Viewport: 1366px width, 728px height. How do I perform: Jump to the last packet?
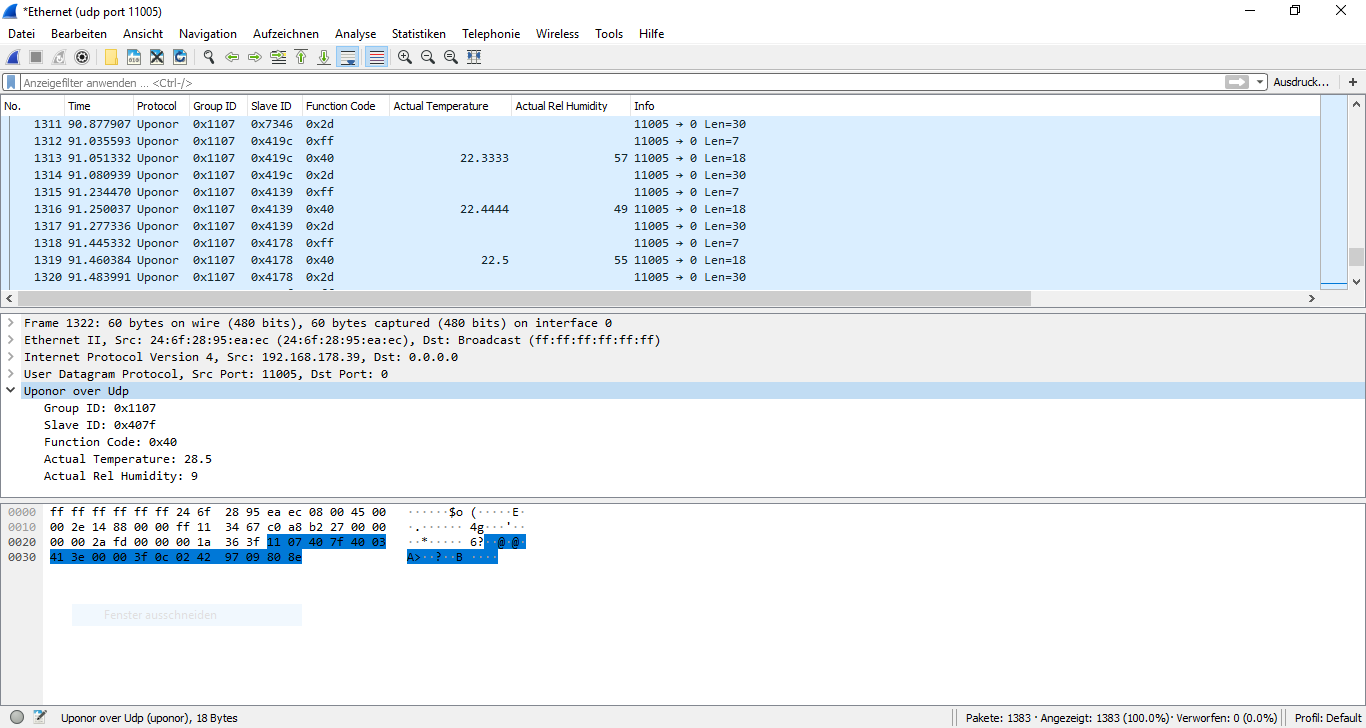click(x=324, y=57)
